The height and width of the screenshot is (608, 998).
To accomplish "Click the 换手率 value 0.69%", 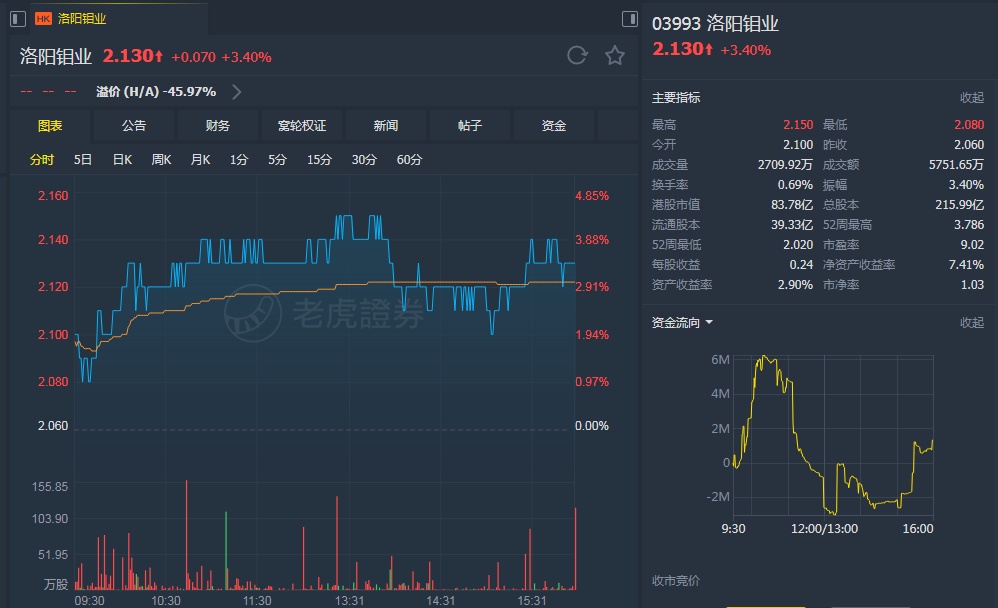I will 795,185.
